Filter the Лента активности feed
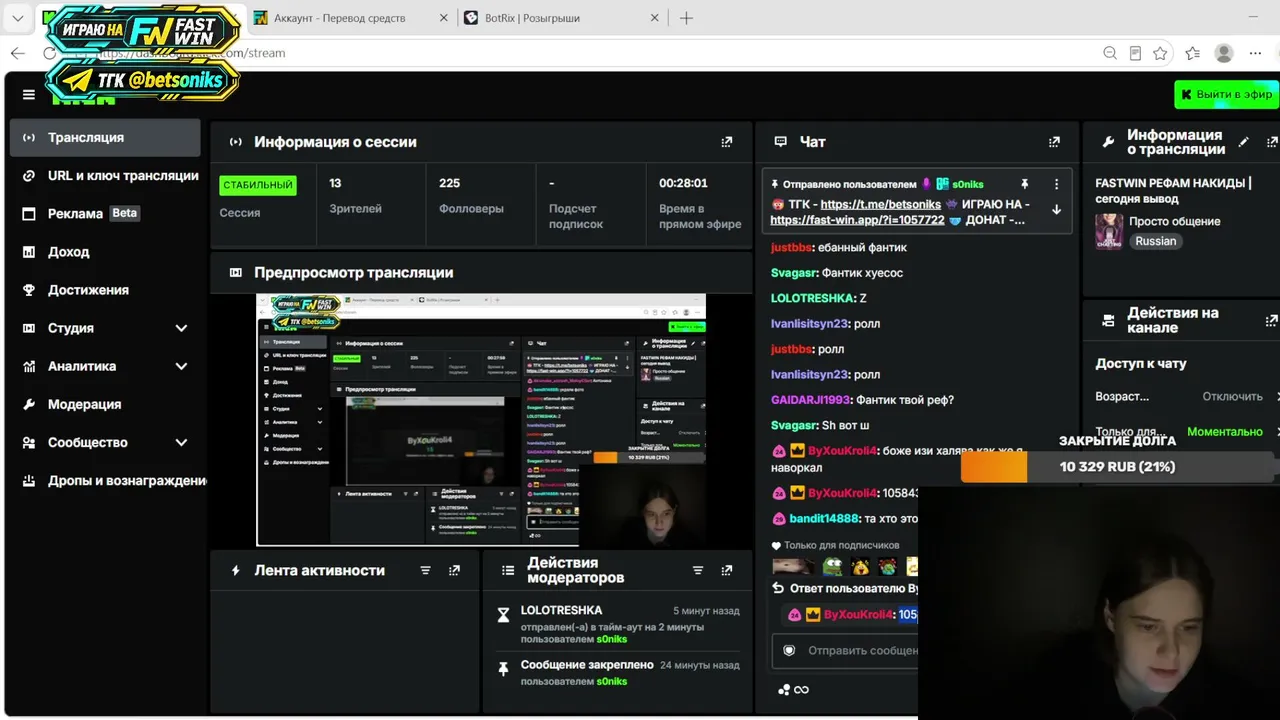Viewport: 1280px width, 720px height. 425,570
